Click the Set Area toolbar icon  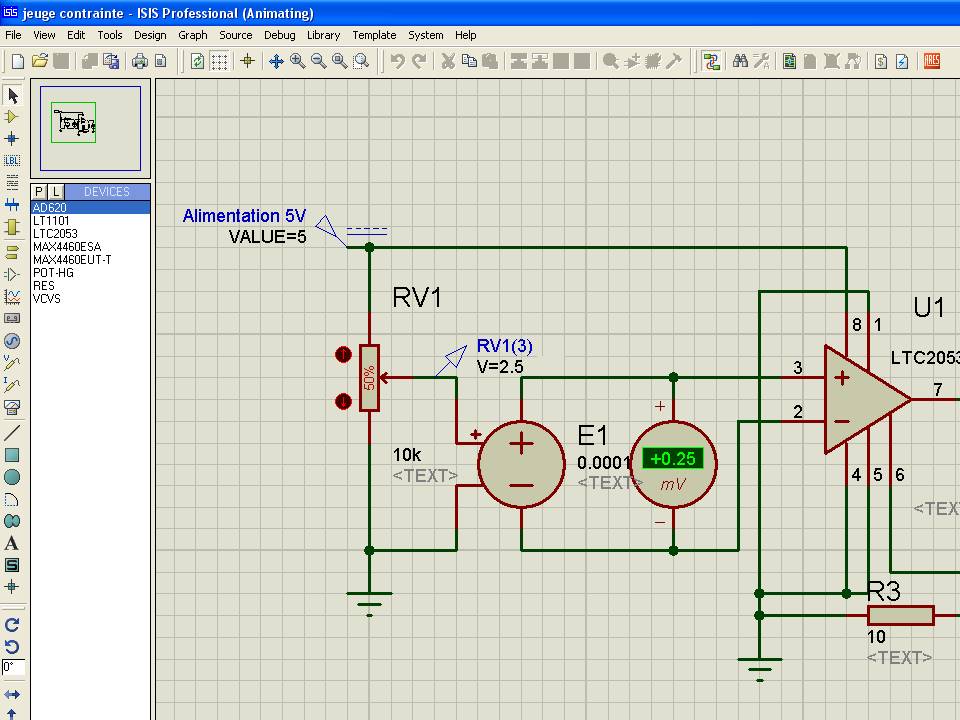pyautogui.click(x=160, y=61)
